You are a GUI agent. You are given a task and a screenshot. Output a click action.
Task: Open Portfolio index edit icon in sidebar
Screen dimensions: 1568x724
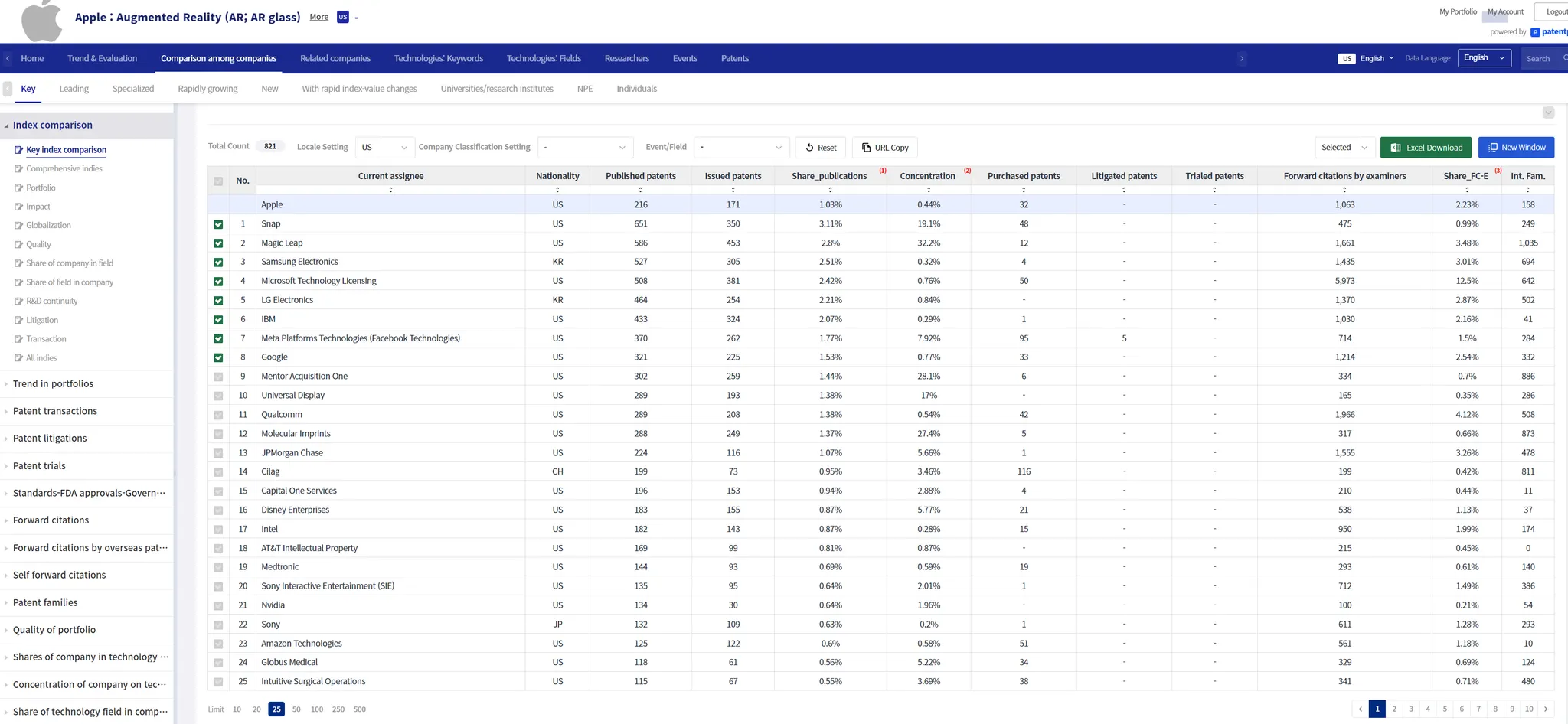[x=18, y=188]
